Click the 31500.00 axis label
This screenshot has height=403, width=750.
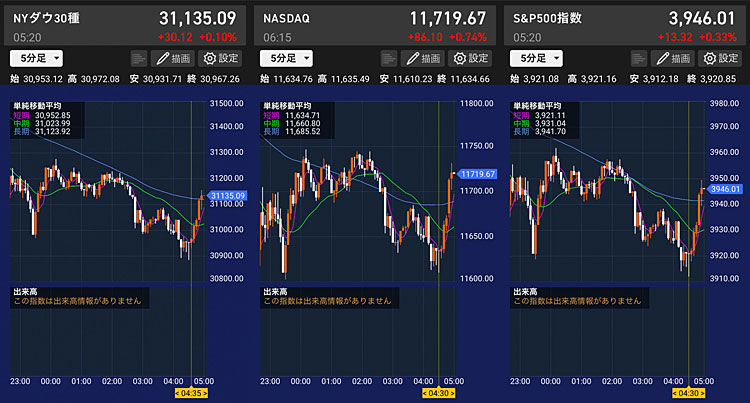coord(227,103)
